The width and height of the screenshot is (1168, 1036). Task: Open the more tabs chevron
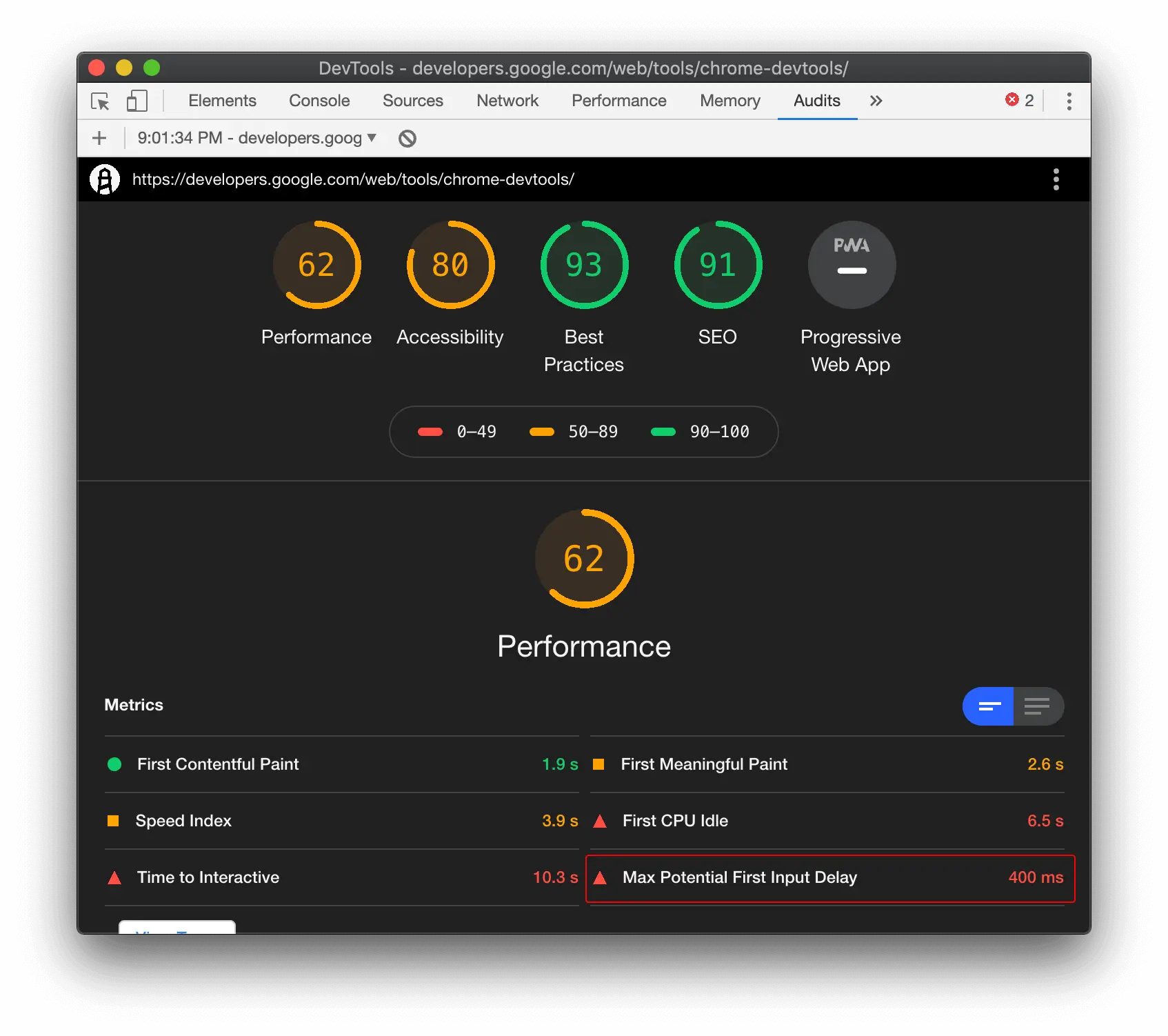point(876,101)
